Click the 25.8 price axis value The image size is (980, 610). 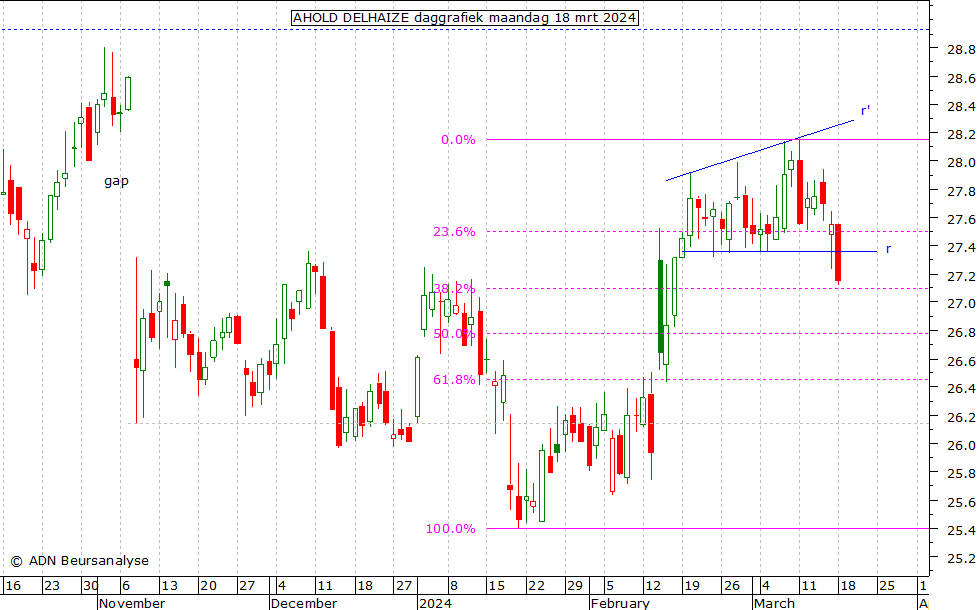click(961, 474)
